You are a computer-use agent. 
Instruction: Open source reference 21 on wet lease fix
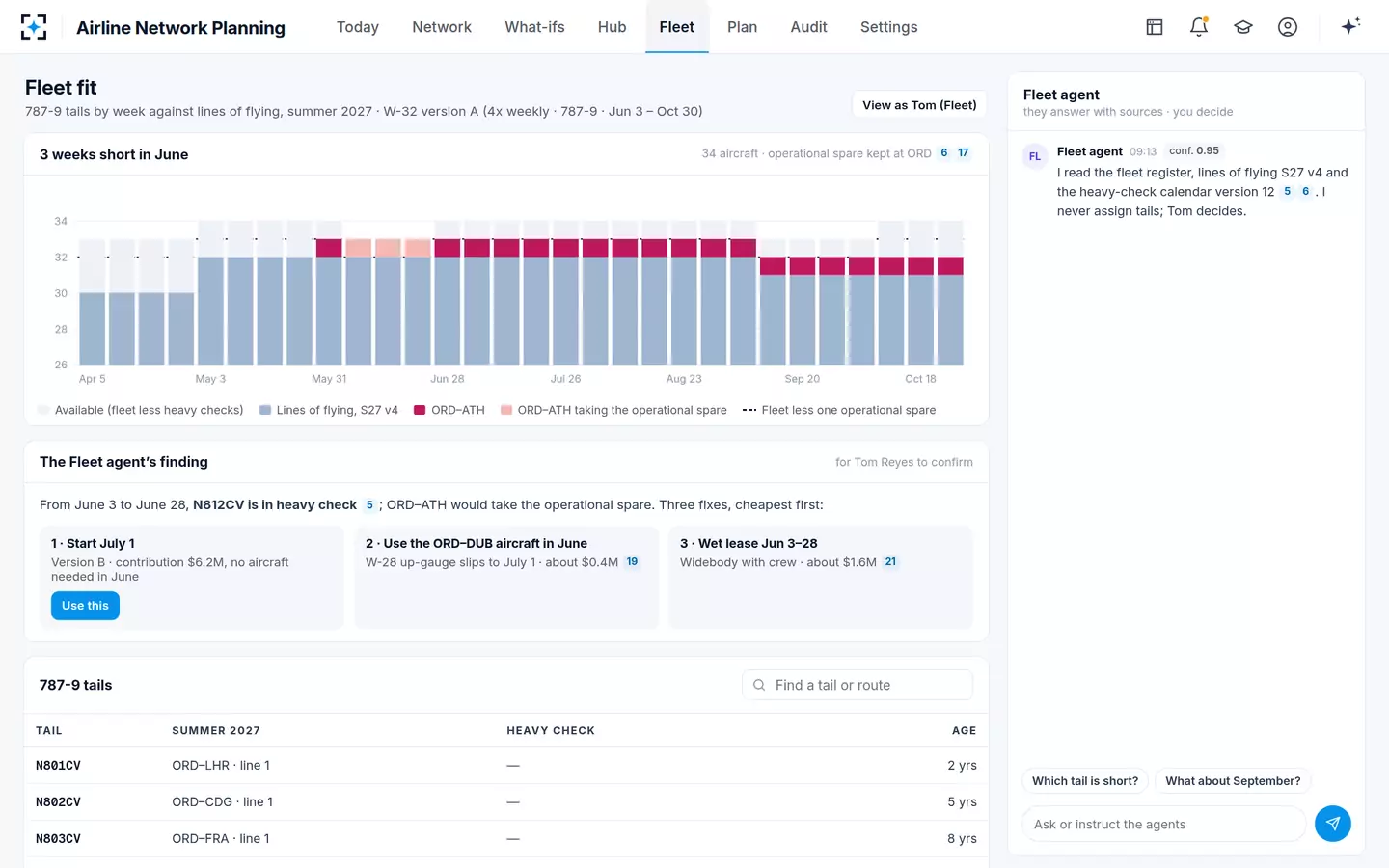click(890, 562)
